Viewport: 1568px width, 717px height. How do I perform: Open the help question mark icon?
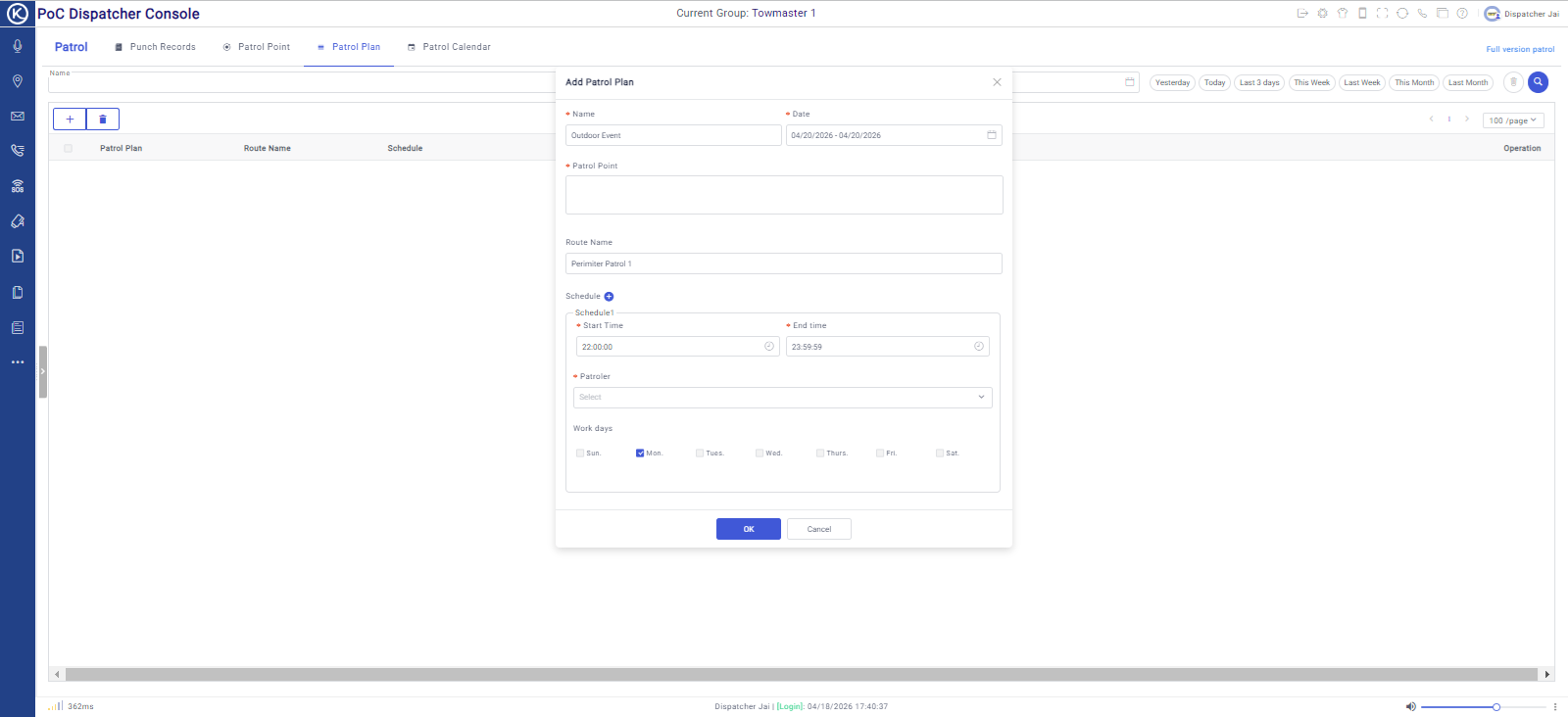click(x=1462, y=14)
